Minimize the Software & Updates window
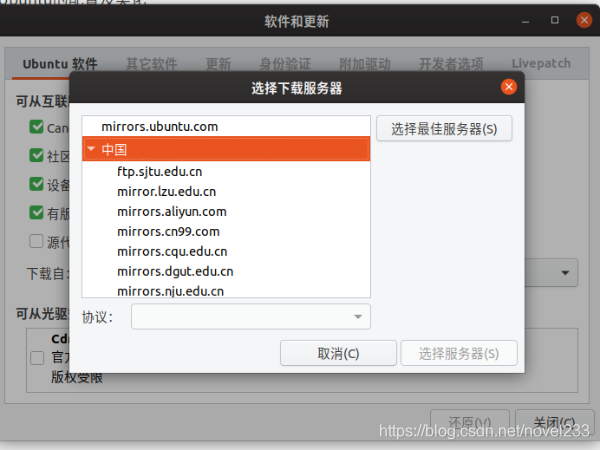 (525, 22)
